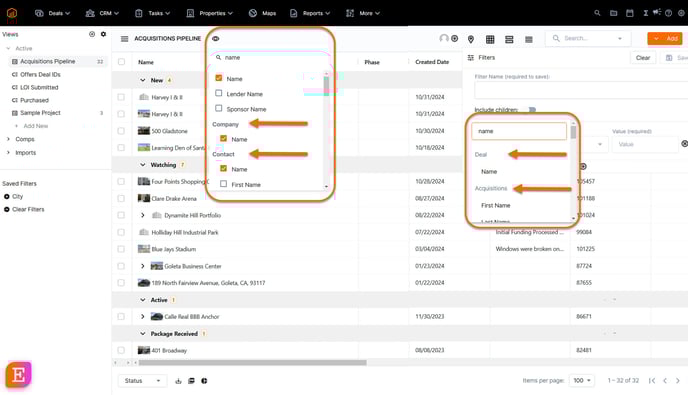This screenshot has width=688, height=395.
Task: Click the Filter Name input field
Action: point(581,90)
